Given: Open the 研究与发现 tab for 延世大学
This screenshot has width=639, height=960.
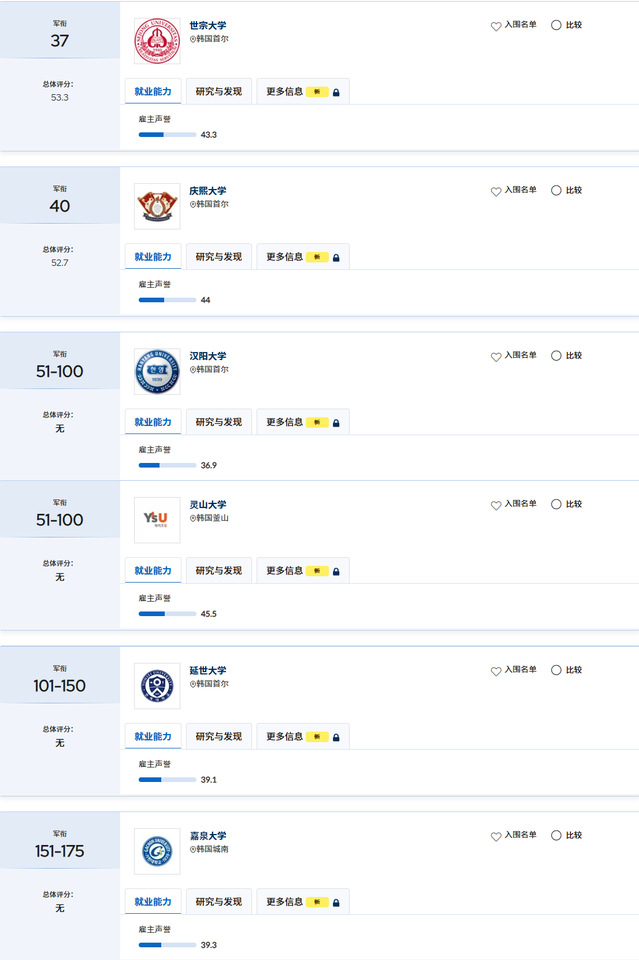Looking at the screenshot, I should pyautogui.click(x=218, y=737).
